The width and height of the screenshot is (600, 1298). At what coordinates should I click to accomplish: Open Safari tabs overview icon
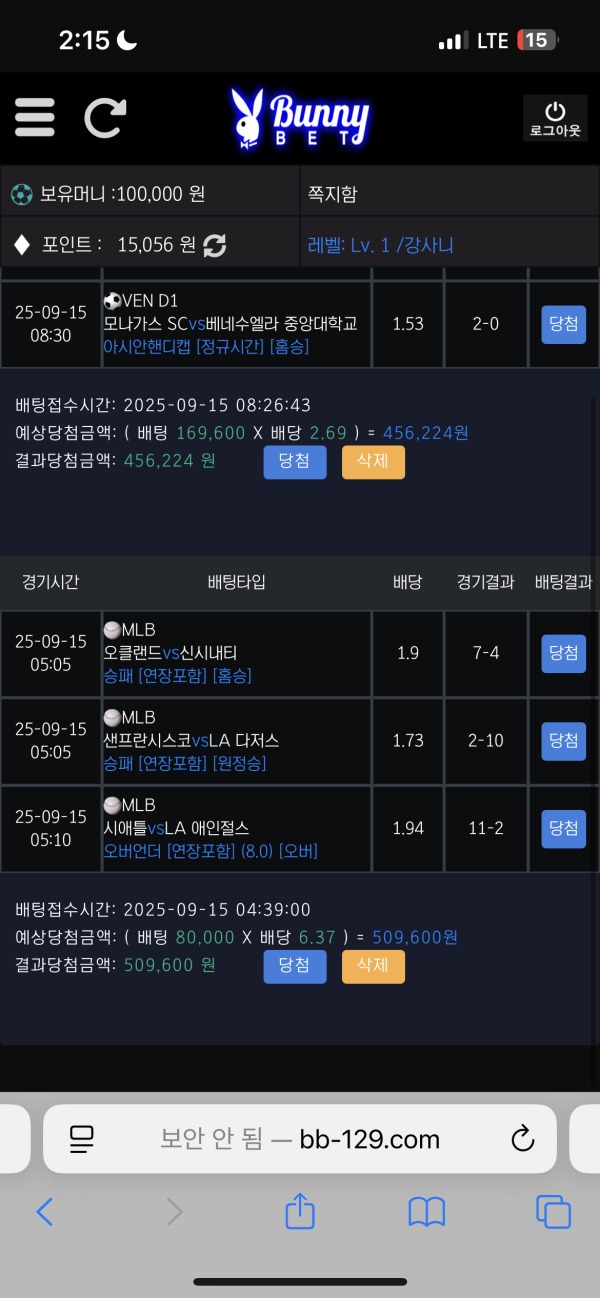click(553, 1212)
